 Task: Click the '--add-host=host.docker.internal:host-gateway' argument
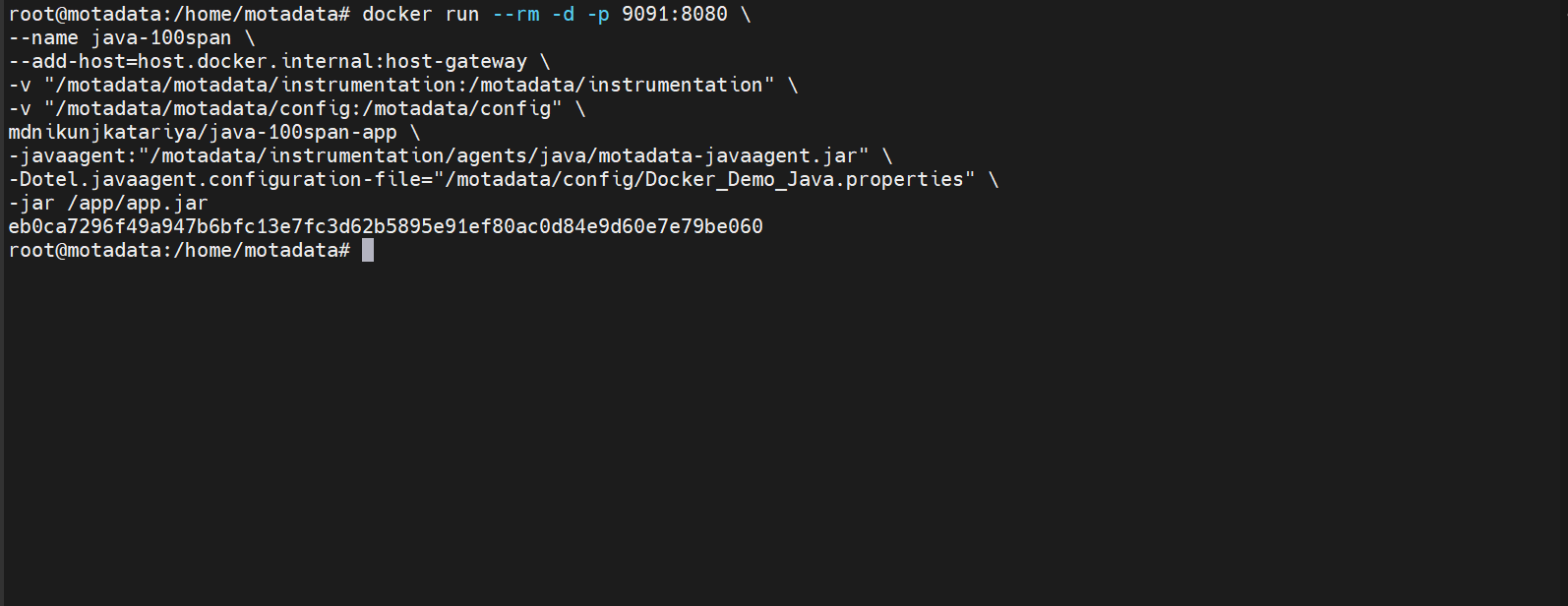[x=268, y=61]
